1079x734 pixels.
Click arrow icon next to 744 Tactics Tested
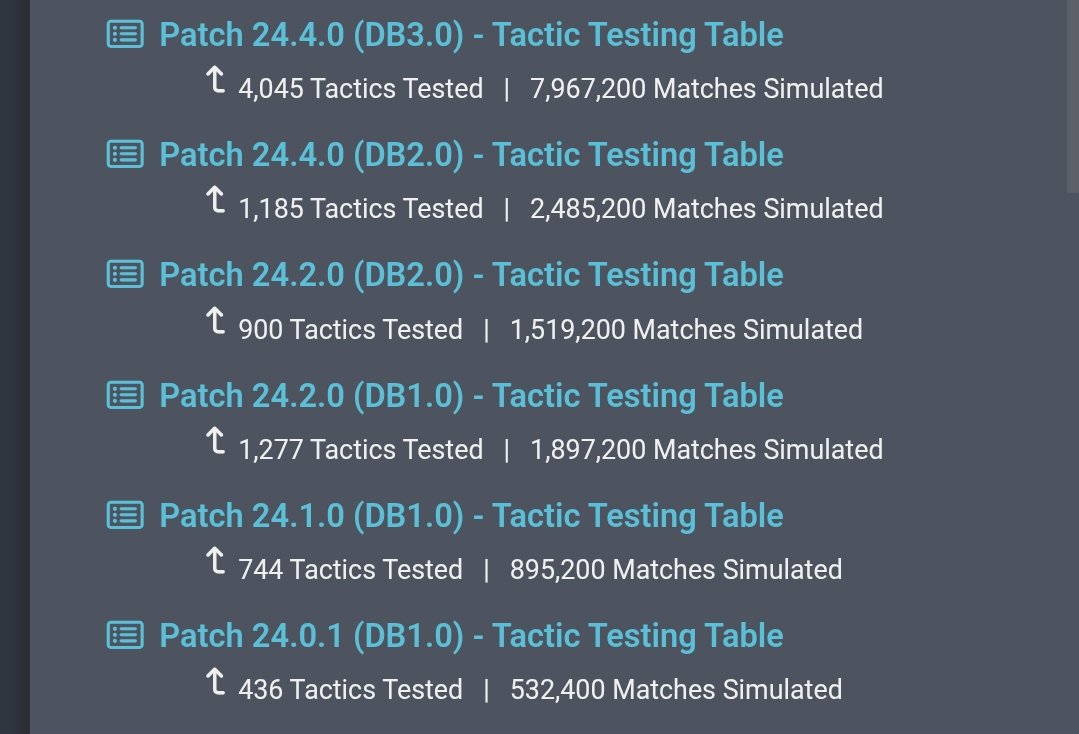point(215,563)
